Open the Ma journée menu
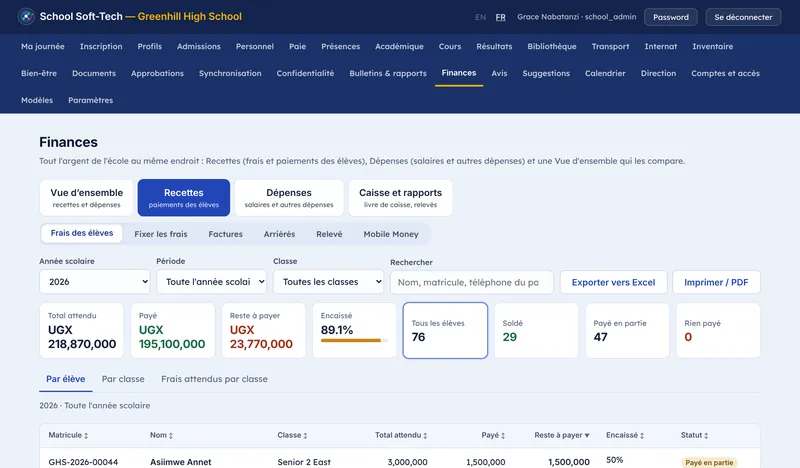 tap(43, 46)
